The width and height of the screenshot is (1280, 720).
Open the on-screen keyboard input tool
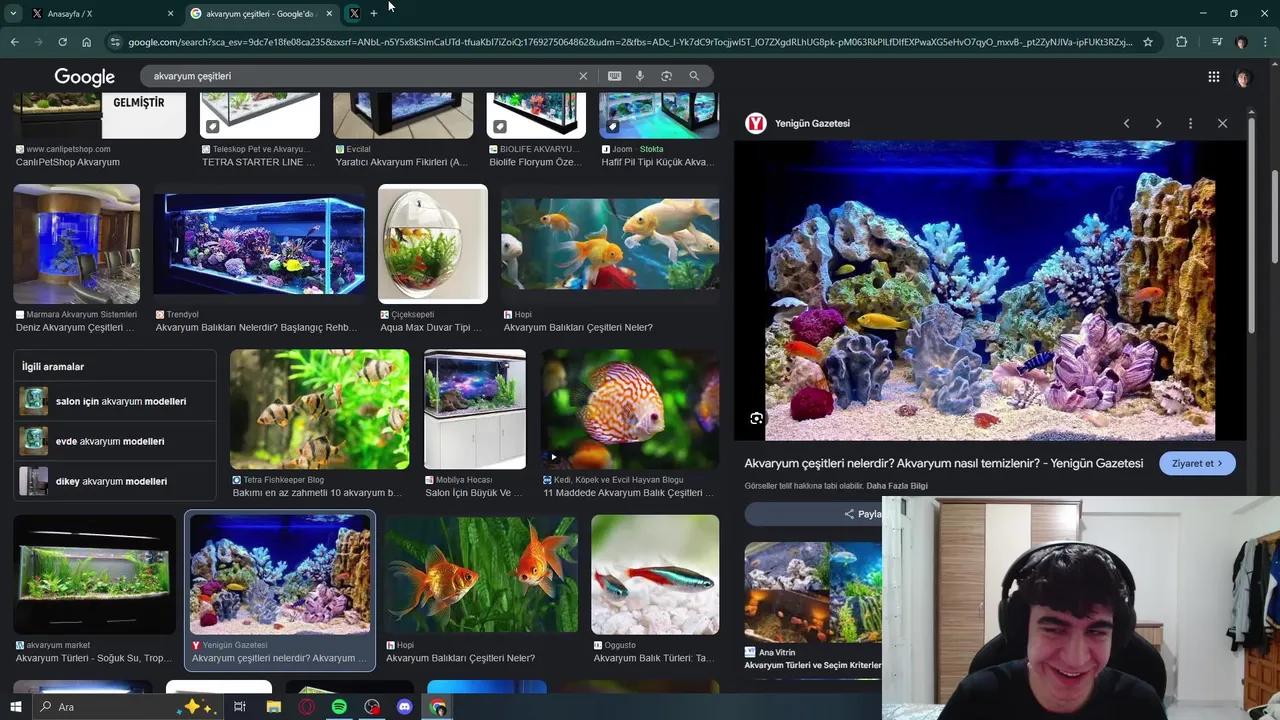[x=614, y=76]
